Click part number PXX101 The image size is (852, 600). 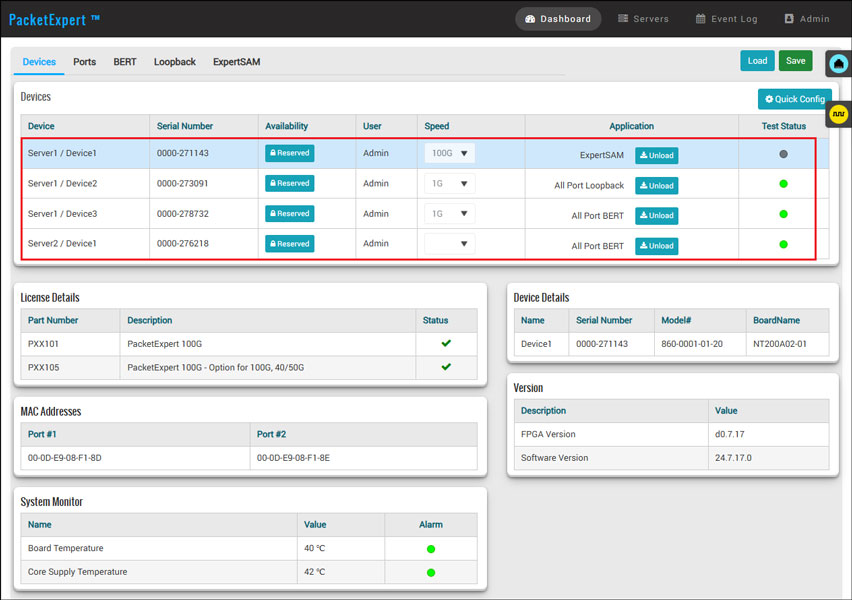43,344
